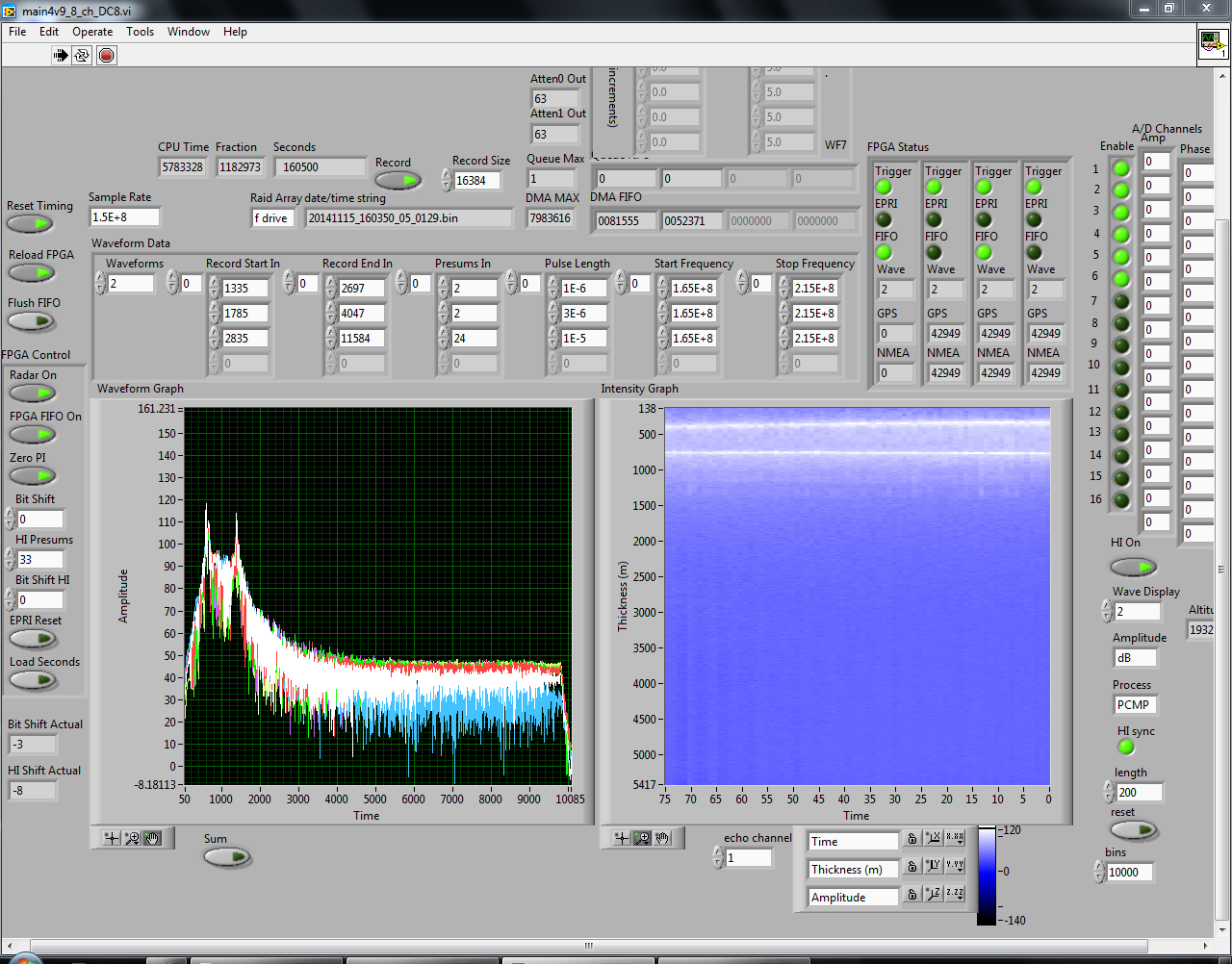Click the Run arrow in the toolbar
Viewport: 1232px width, 964px height.
tap(61, 55)
